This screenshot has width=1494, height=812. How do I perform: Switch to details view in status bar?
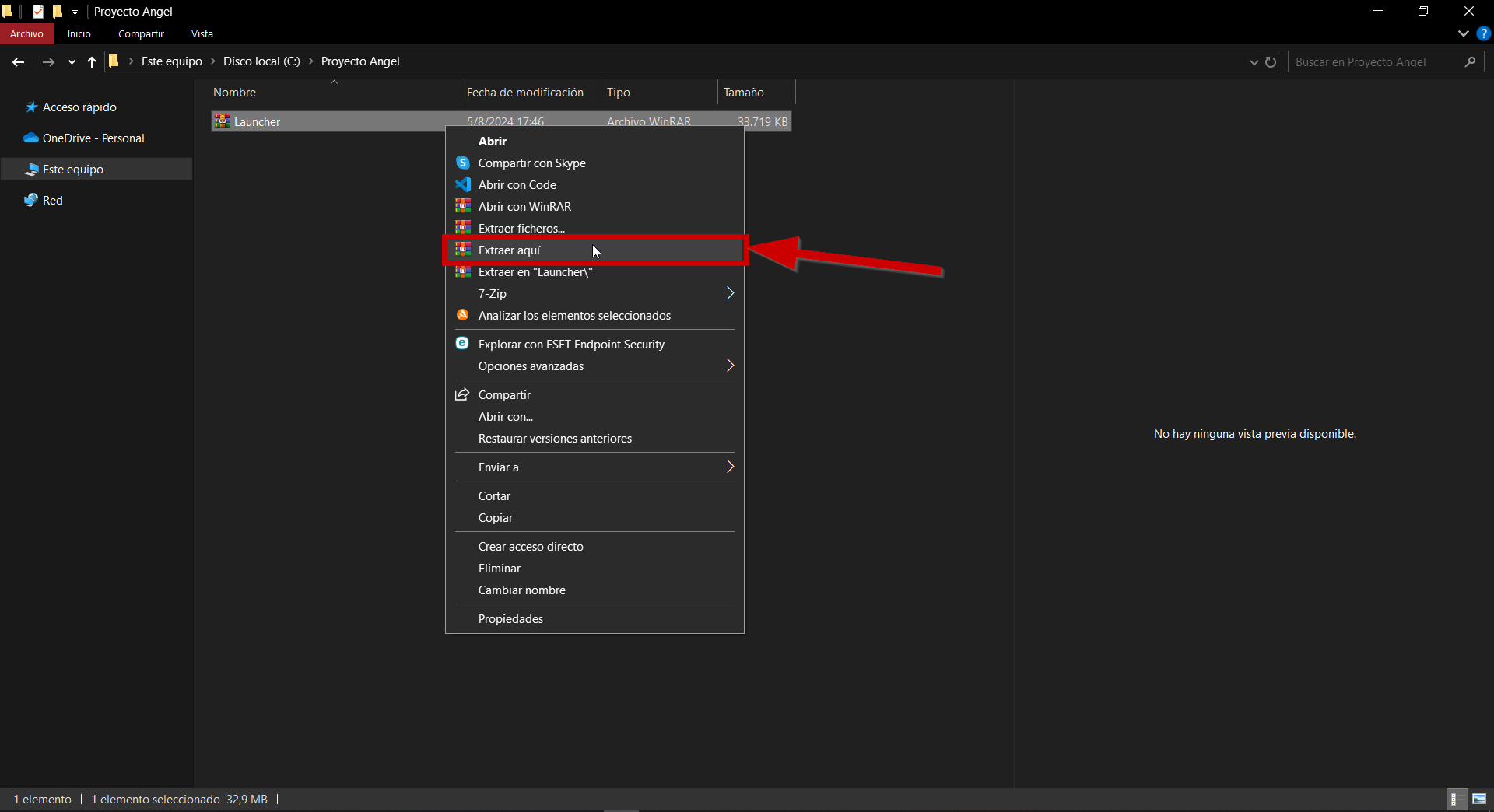[x=1454, y=799]
